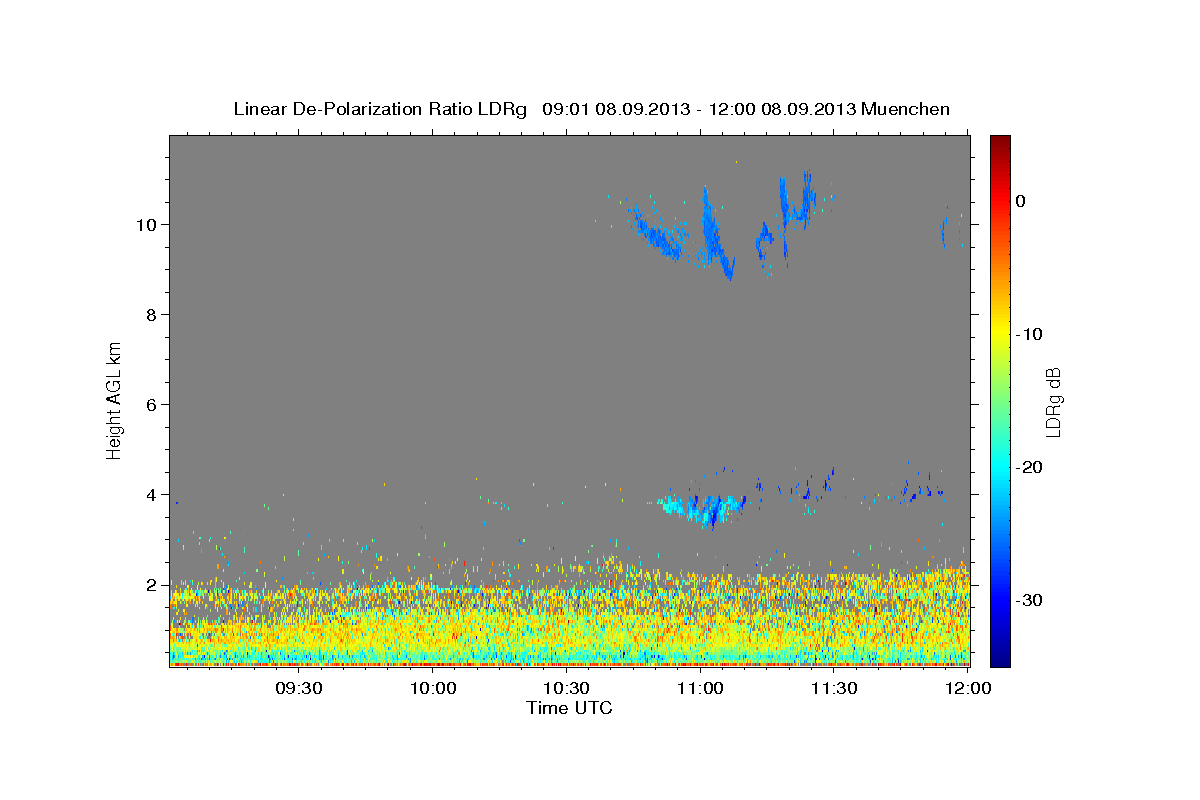Click the 'LDRg dB' colorbar label

(x=1053, y=401)
